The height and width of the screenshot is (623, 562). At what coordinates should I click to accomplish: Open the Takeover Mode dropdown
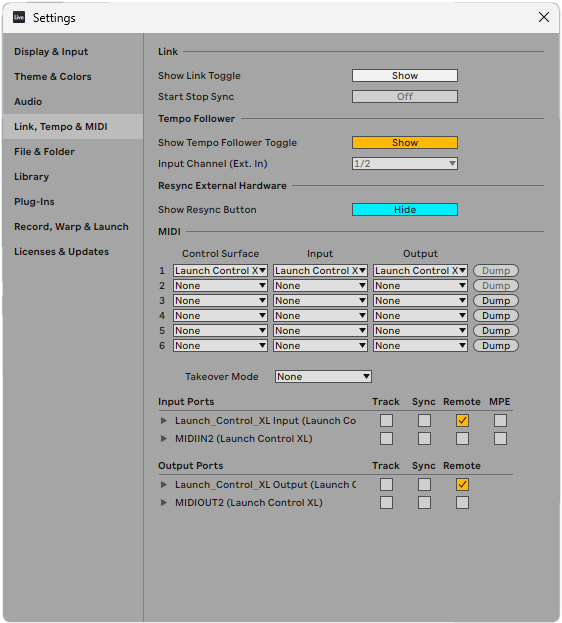[323, 377]
